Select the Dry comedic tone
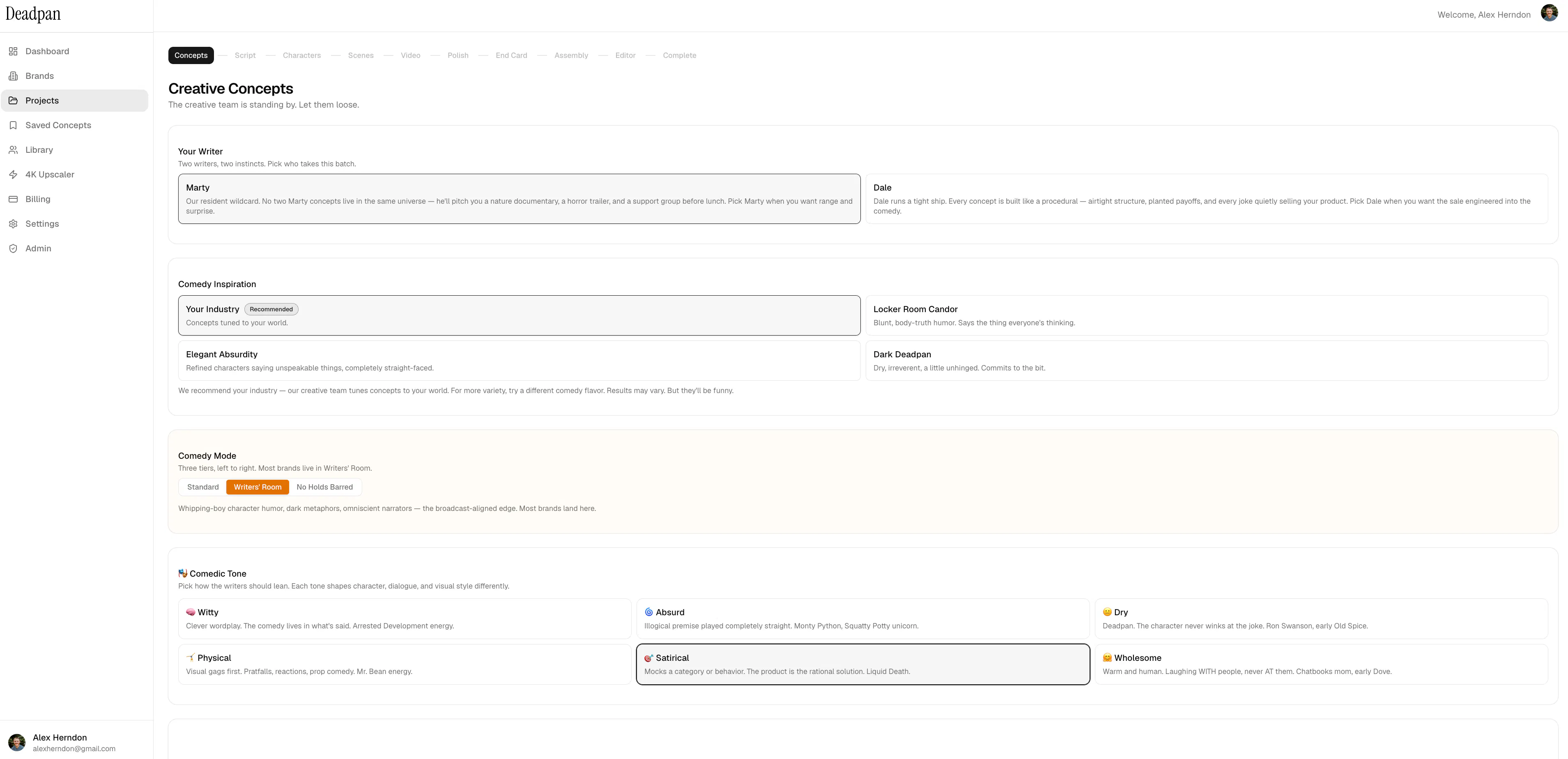This screenshot has height=759, width=1568. [1322, 619]
